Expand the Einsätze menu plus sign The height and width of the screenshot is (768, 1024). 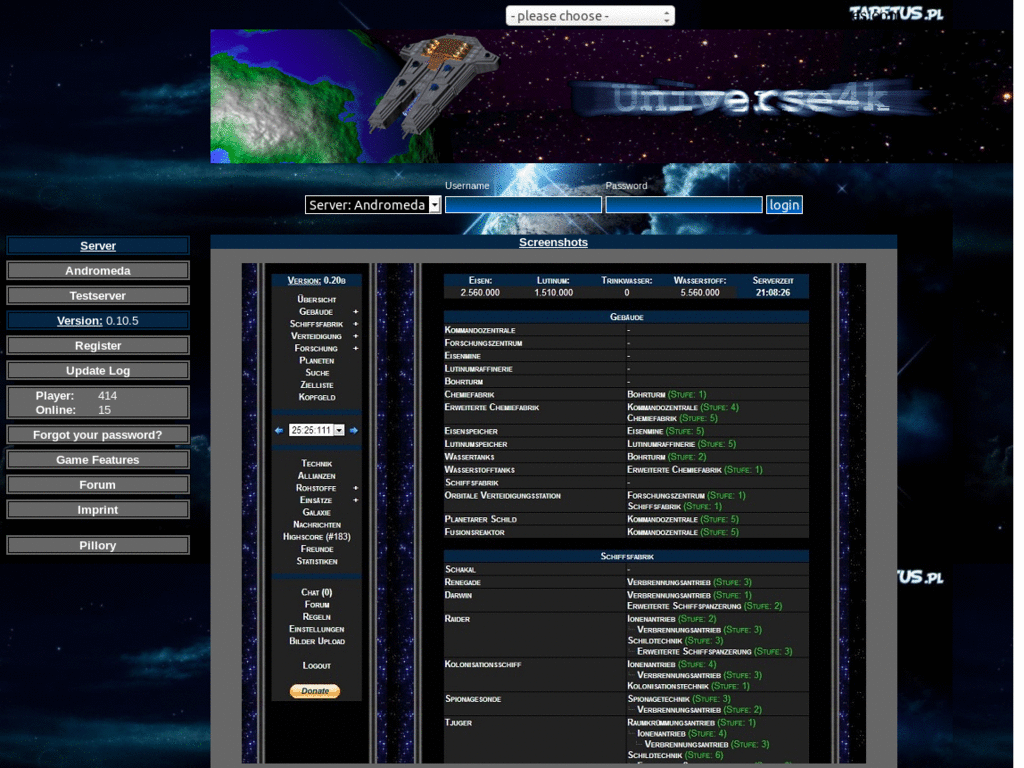click(356, 500)
